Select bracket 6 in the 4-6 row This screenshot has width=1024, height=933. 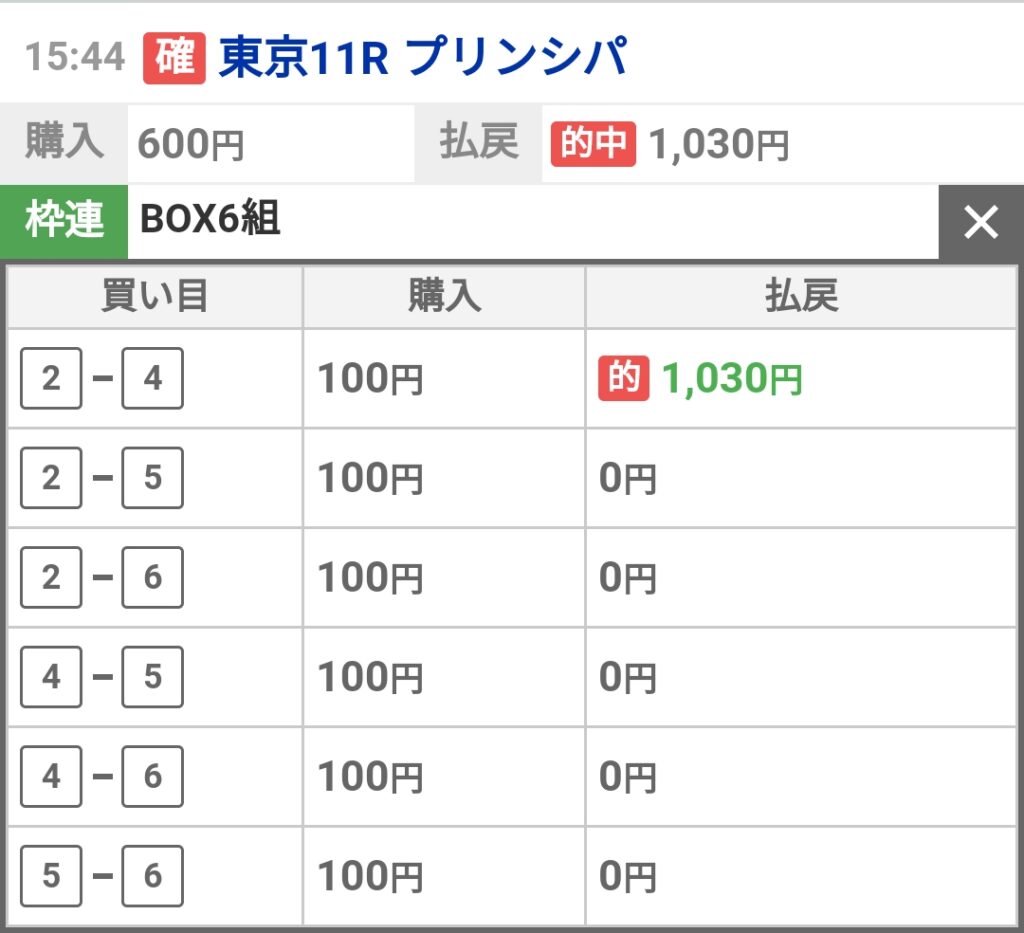[153, 776]
